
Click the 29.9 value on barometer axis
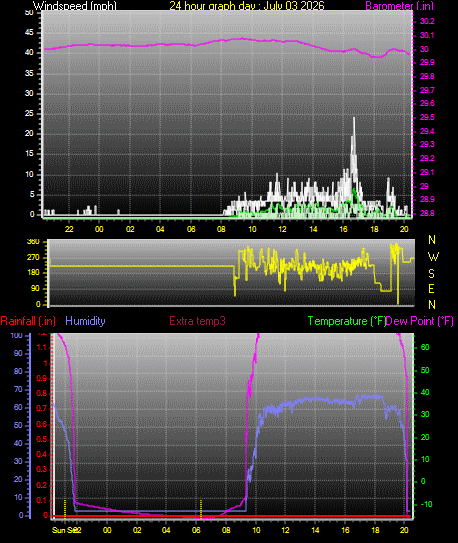click(x=427, y=62)
